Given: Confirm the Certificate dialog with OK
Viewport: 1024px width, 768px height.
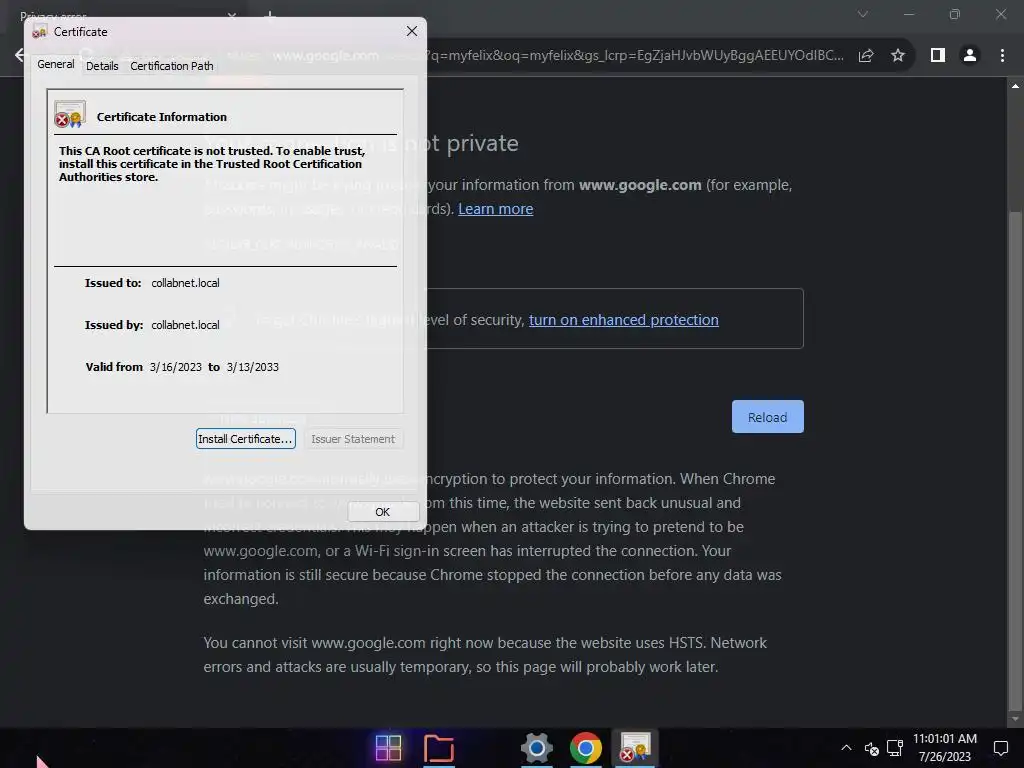Looking at the screenshot, I should coord(383,512).
